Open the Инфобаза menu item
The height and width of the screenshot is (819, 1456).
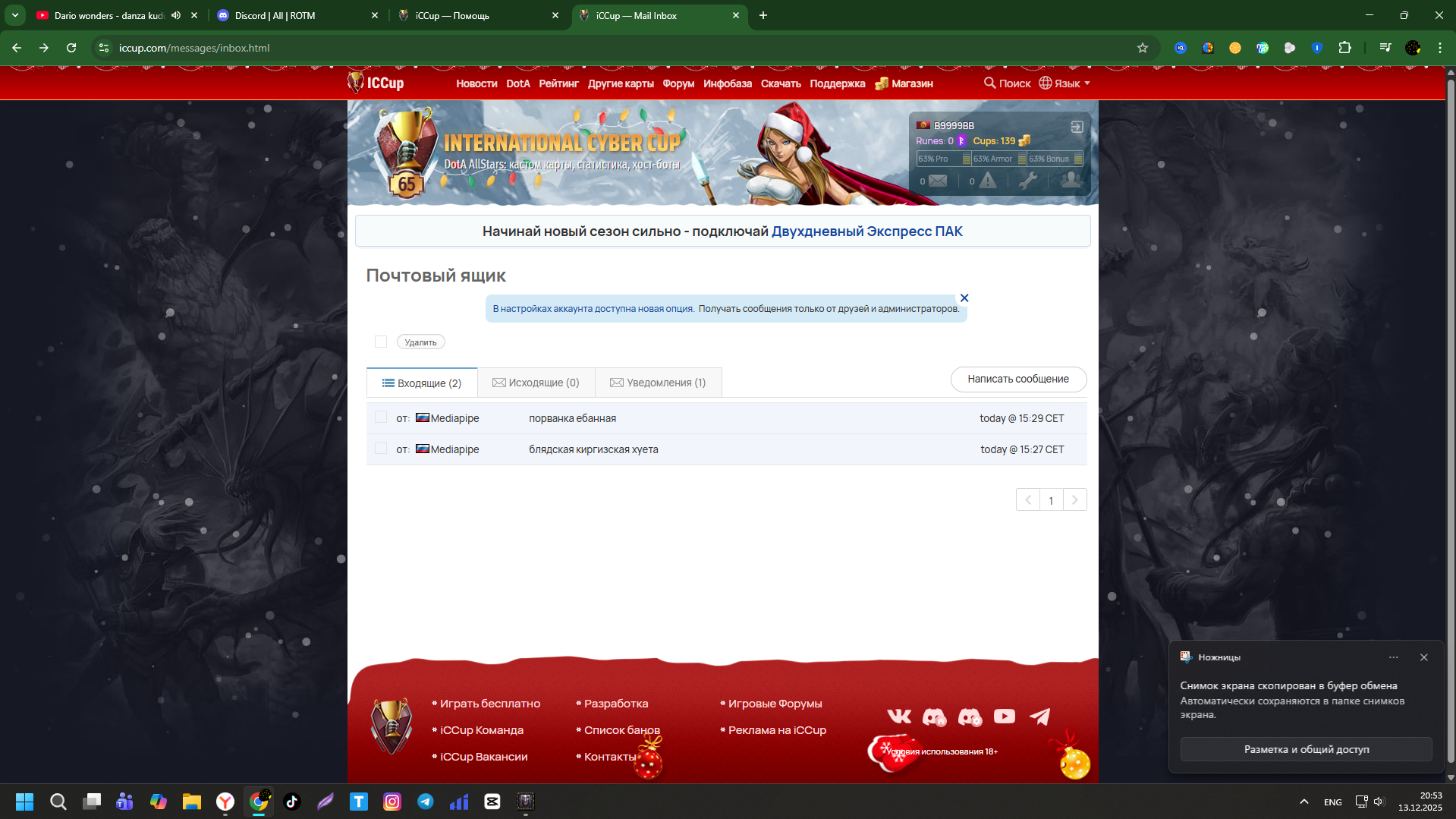pos(728,83)
